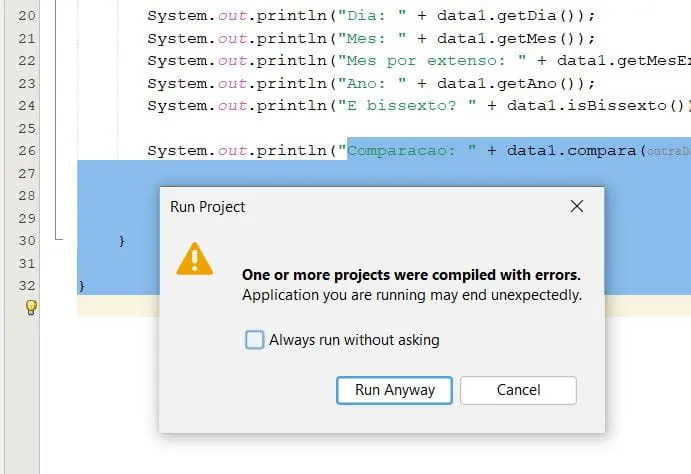Cancel the Run Project dialog
The image size is (691, 474).
518,390
